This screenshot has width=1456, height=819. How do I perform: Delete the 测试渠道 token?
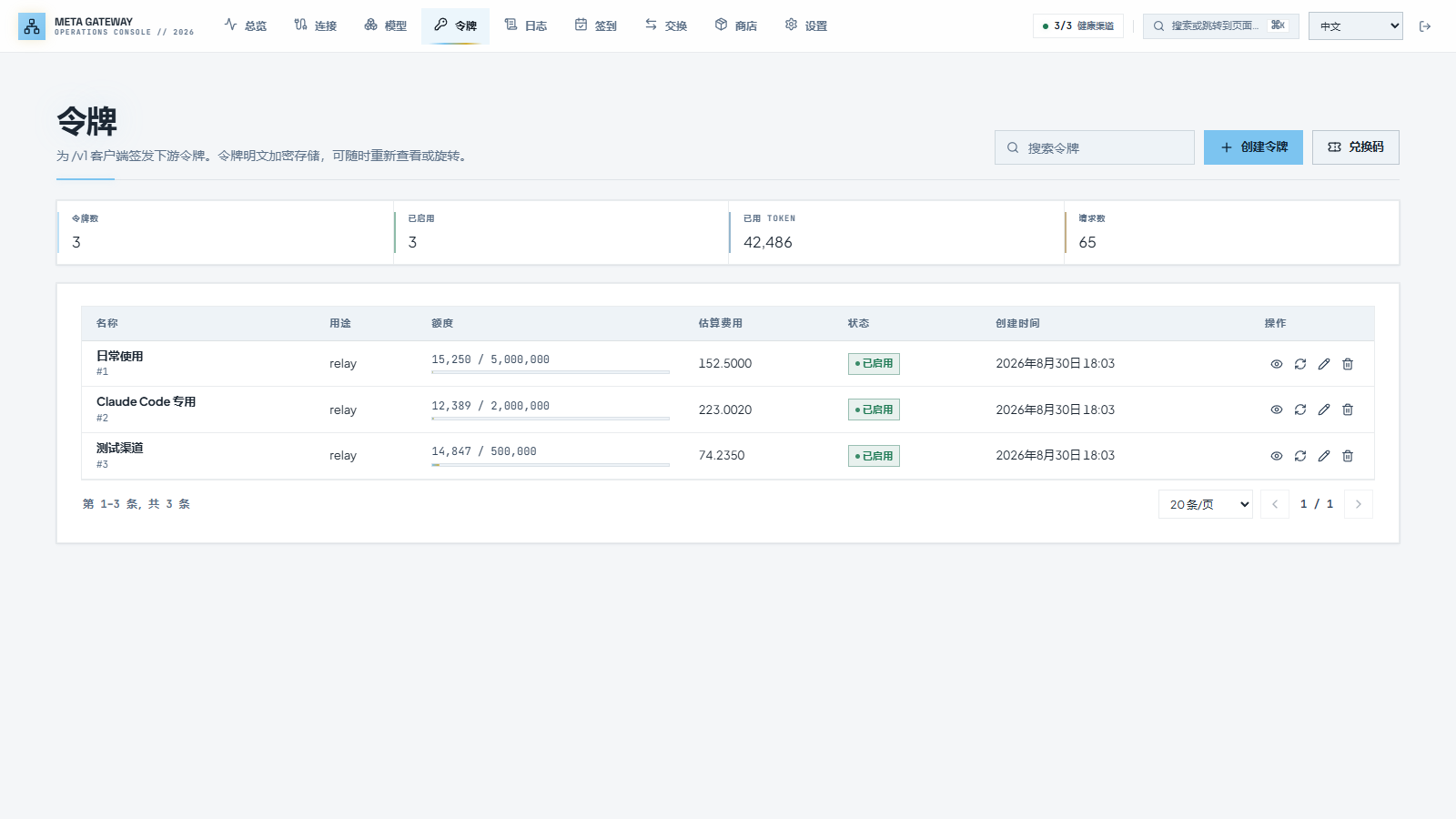click(1348, 456)
